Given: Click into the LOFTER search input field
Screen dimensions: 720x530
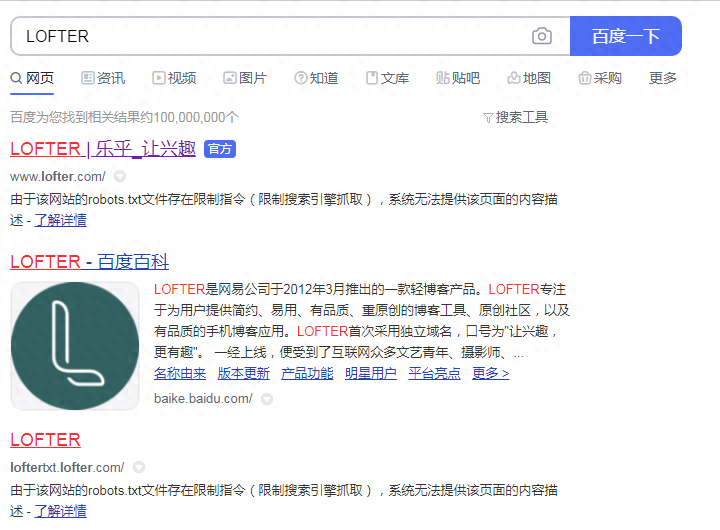Looking at the screenshot, I should 270,36.
